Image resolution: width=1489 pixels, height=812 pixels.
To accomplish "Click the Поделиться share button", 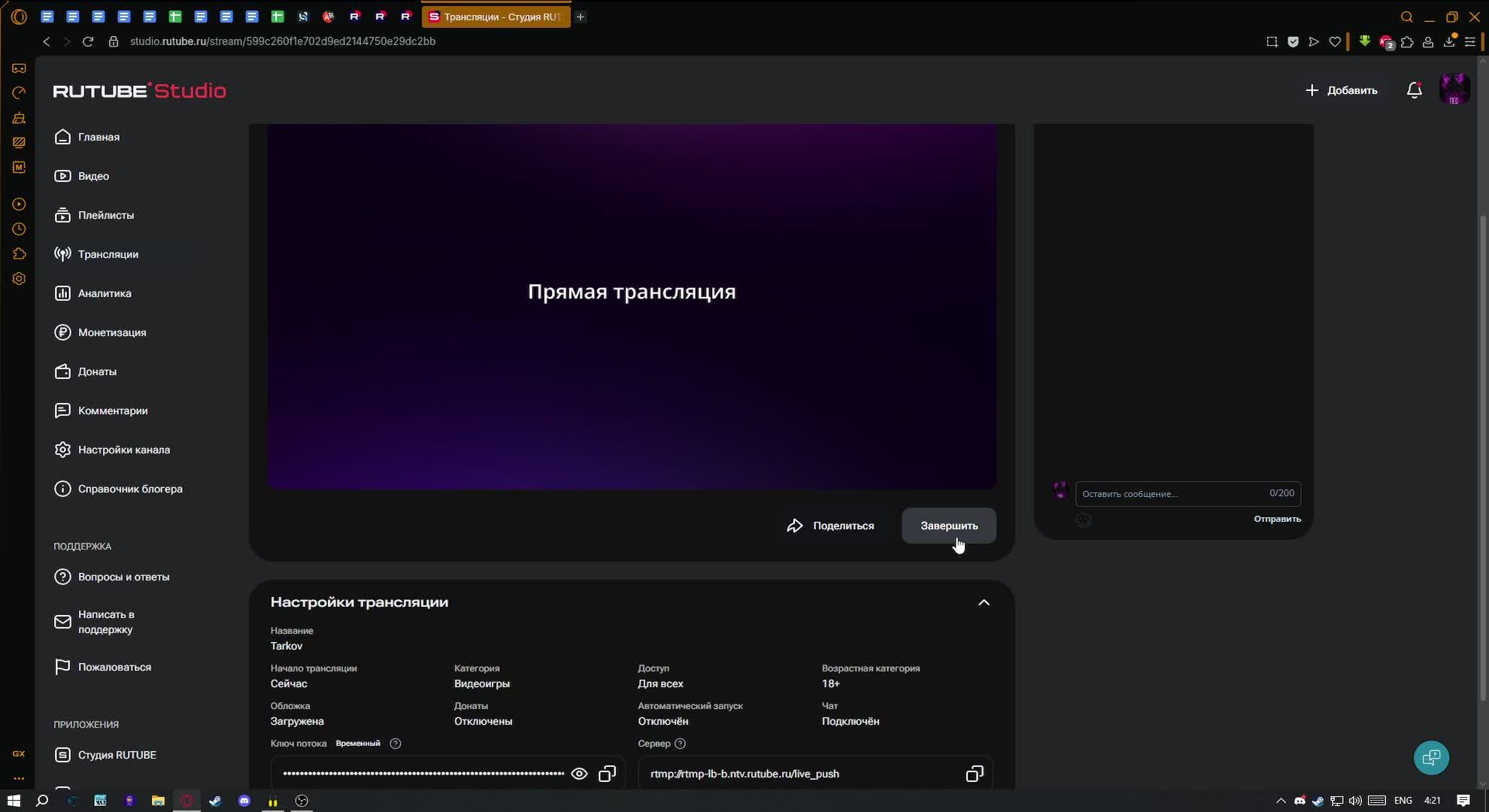I will click(830, 525).
